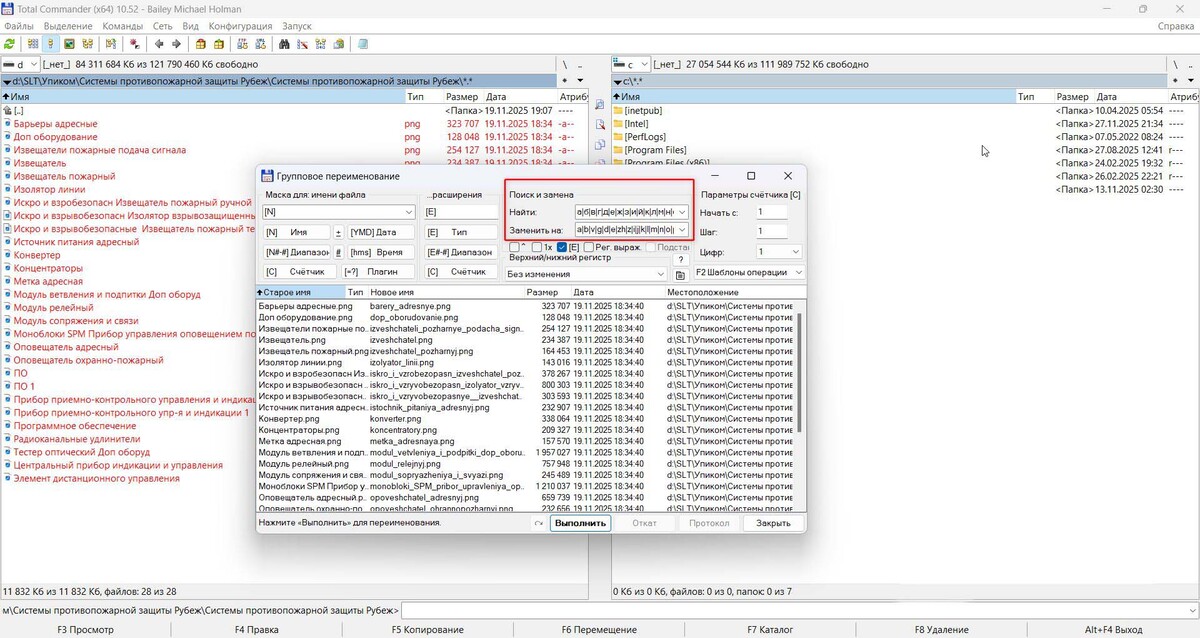Click the 'Закрыть' button in dialog
Image resolution: width=1200 pixels, height=638 pixels.
click(773, 523)
